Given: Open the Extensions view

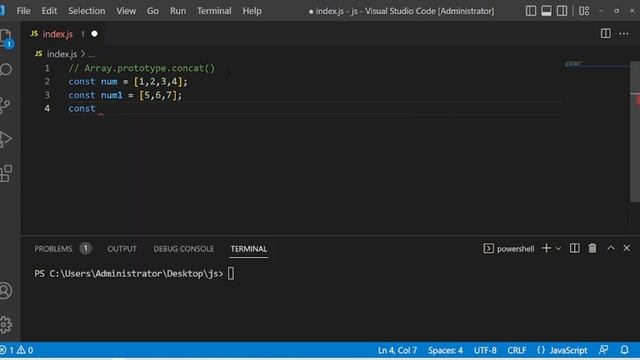Looking at the screenshot, I should [x=6, y=173].
